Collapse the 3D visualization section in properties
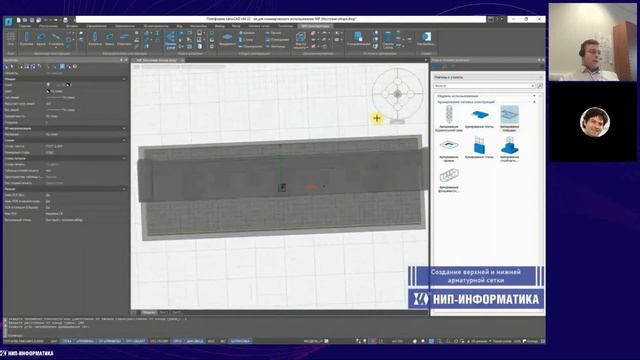This screenshot has height=360, width=640. click(x=124, y=128)
